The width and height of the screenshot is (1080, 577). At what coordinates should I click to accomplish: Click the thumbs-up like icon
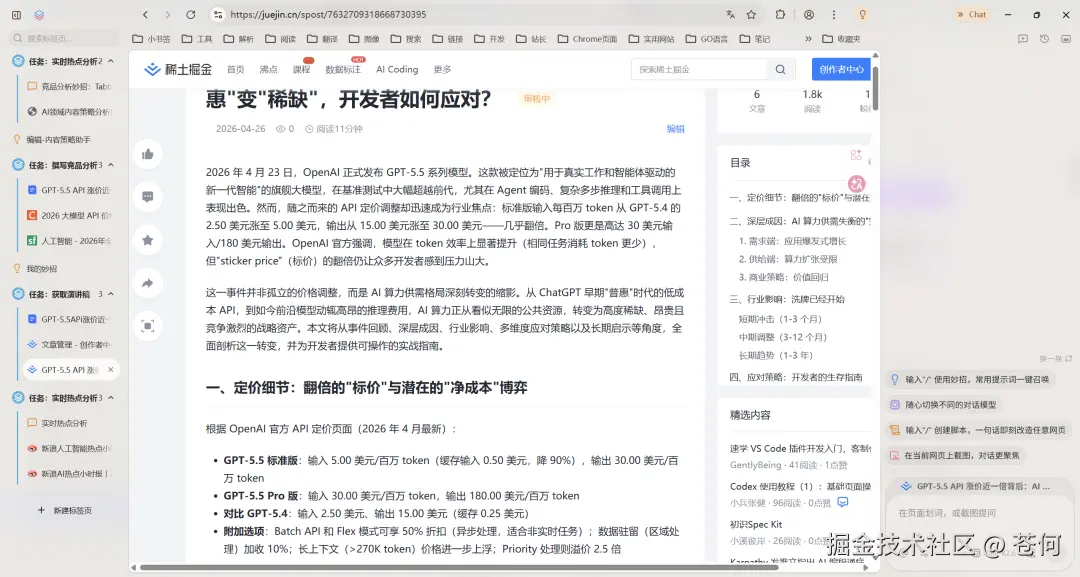coord(147,154)
